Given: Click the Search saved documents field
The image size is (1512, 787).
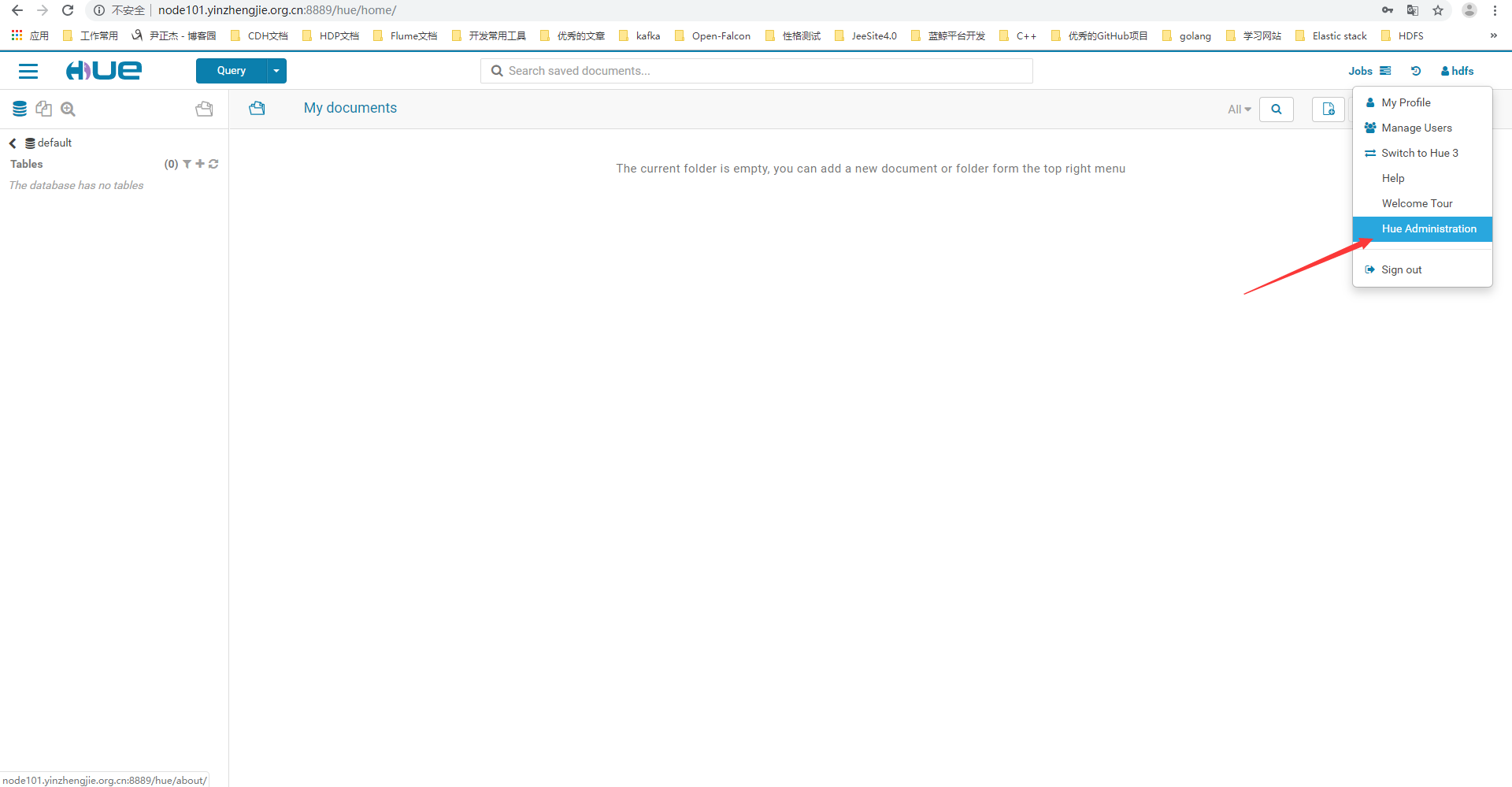Looking at the screenshot, I should pos(756,71).
